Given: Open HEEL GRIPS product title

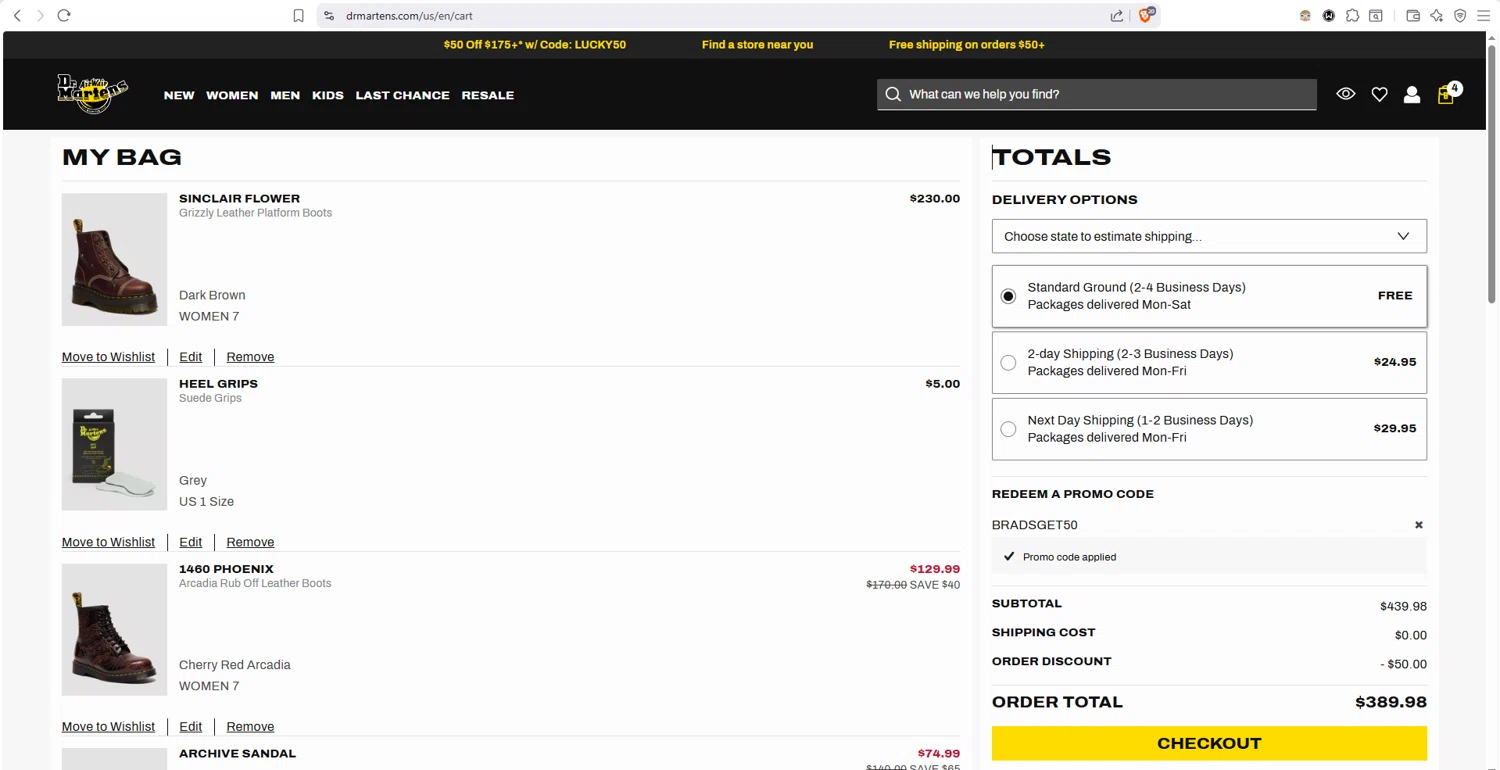Looking at the screenshot, I should [218, 384].
